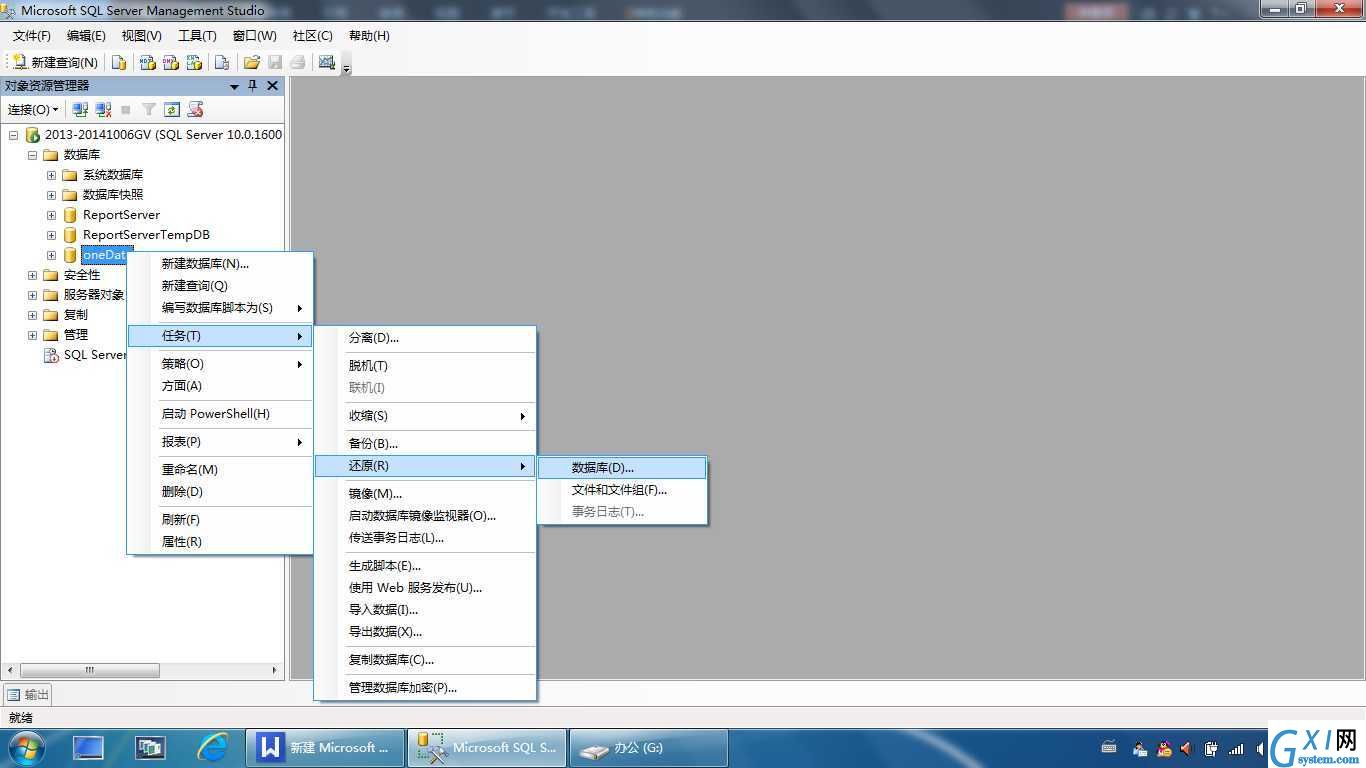Select 生成脚本(E)... menu entry
This screenshot has width=1366, height=768.
click(426, 566)
